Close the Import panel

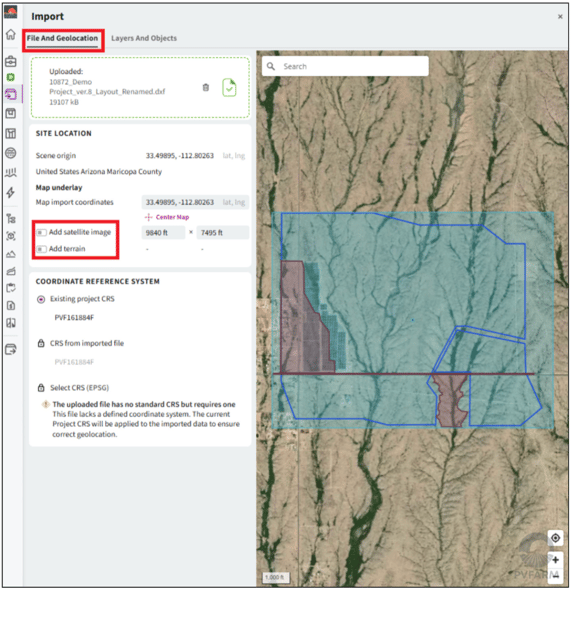point(560,16)
